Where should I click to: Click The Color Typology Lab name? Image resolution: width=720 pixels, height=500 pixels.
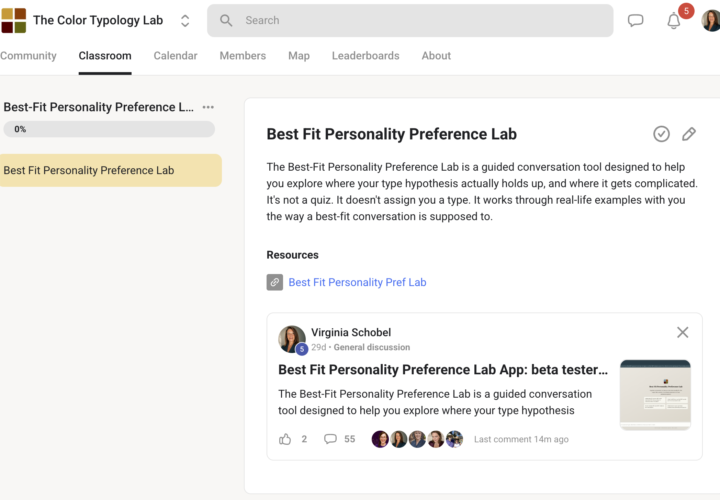click(98, 20)
